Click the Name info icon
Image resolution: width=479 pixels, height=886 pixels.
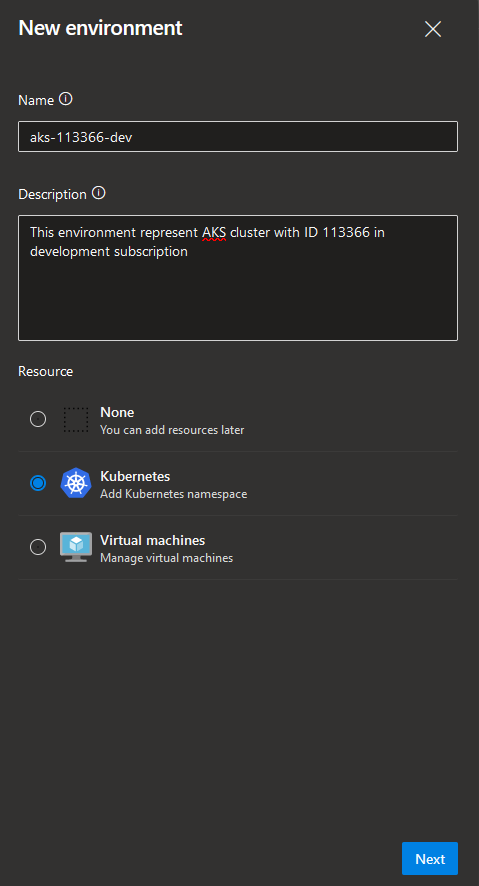point(66,99)
